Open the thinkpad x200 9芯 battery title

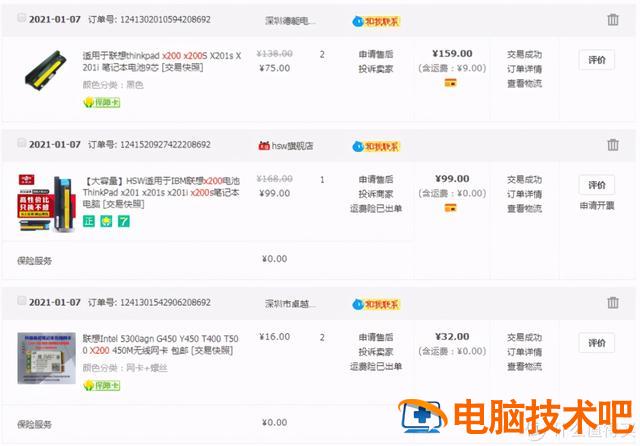point(162,62)
